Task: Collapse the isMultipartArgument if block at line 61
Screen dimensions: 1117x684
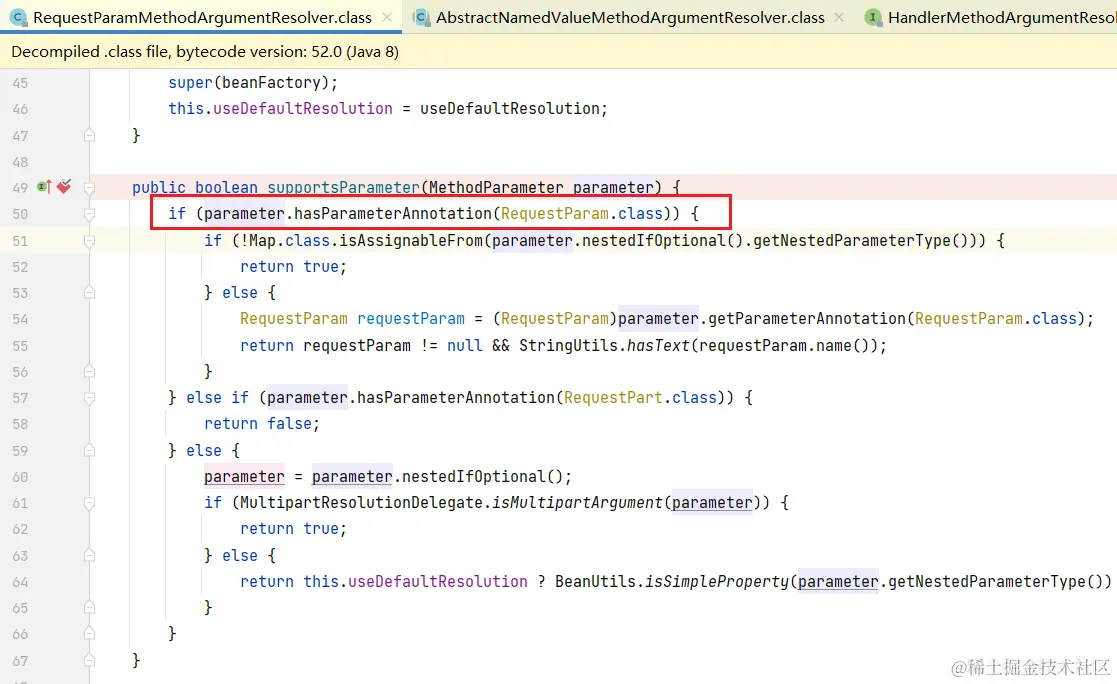Action: click(x=89, y=503)
